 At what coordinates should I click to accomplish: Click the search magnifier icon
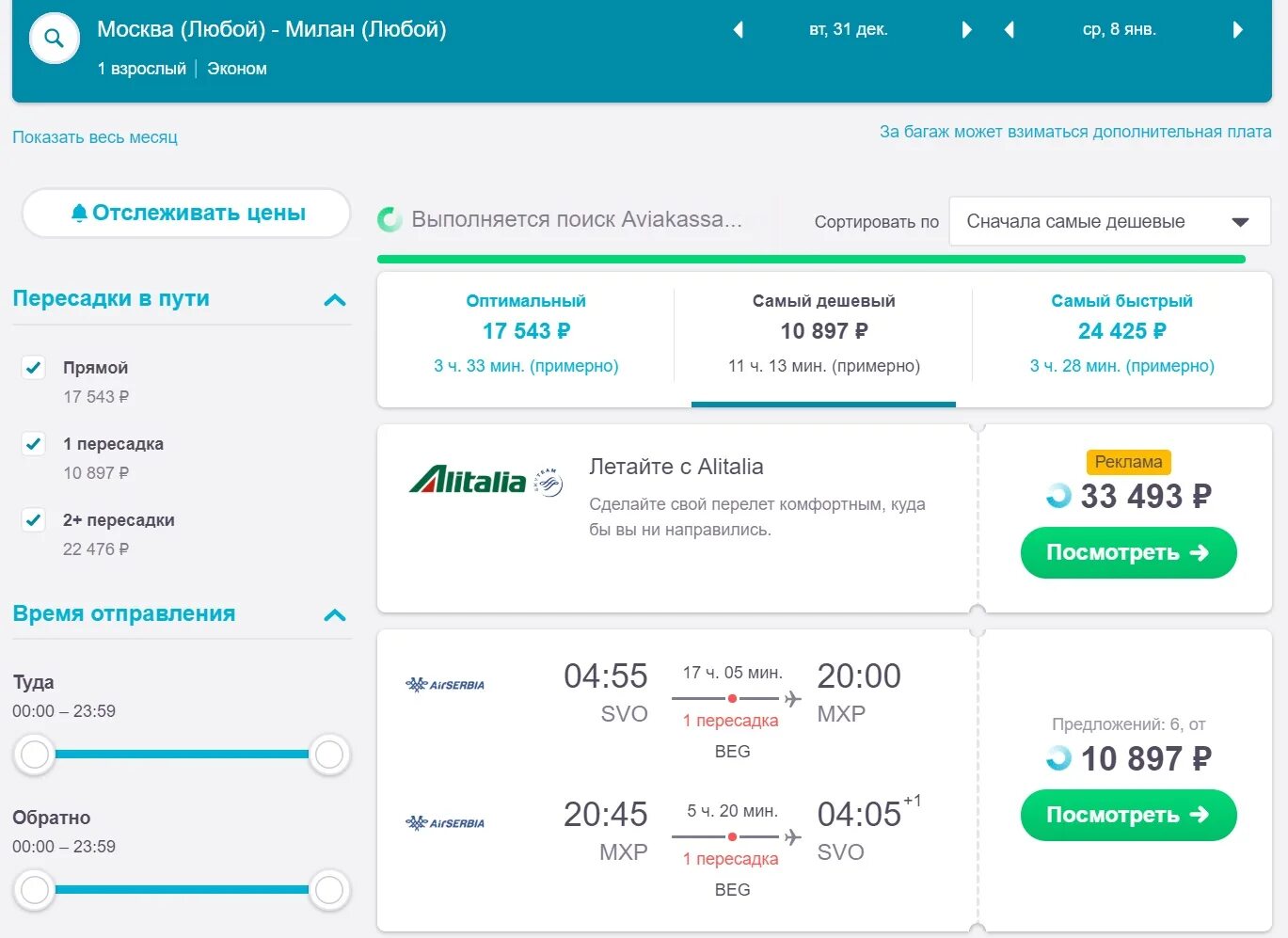[x=55, y=39]
